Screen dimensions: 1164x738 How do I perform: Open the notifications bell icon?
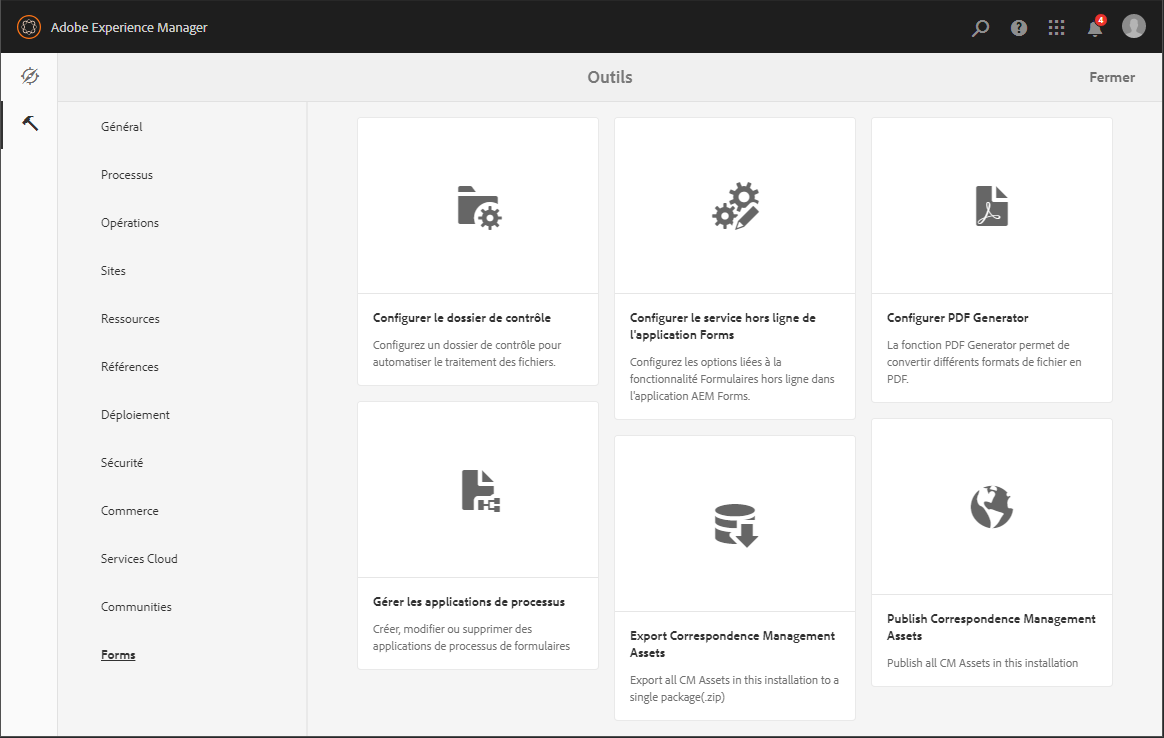[x=1095, y=27]
